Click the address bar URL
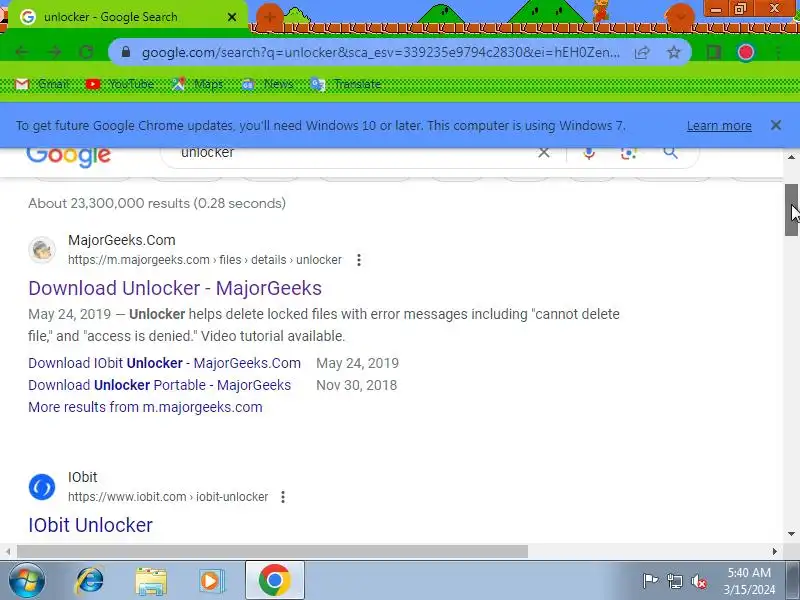The height and width of the screenshot is (600, 800). pos(381,53)
